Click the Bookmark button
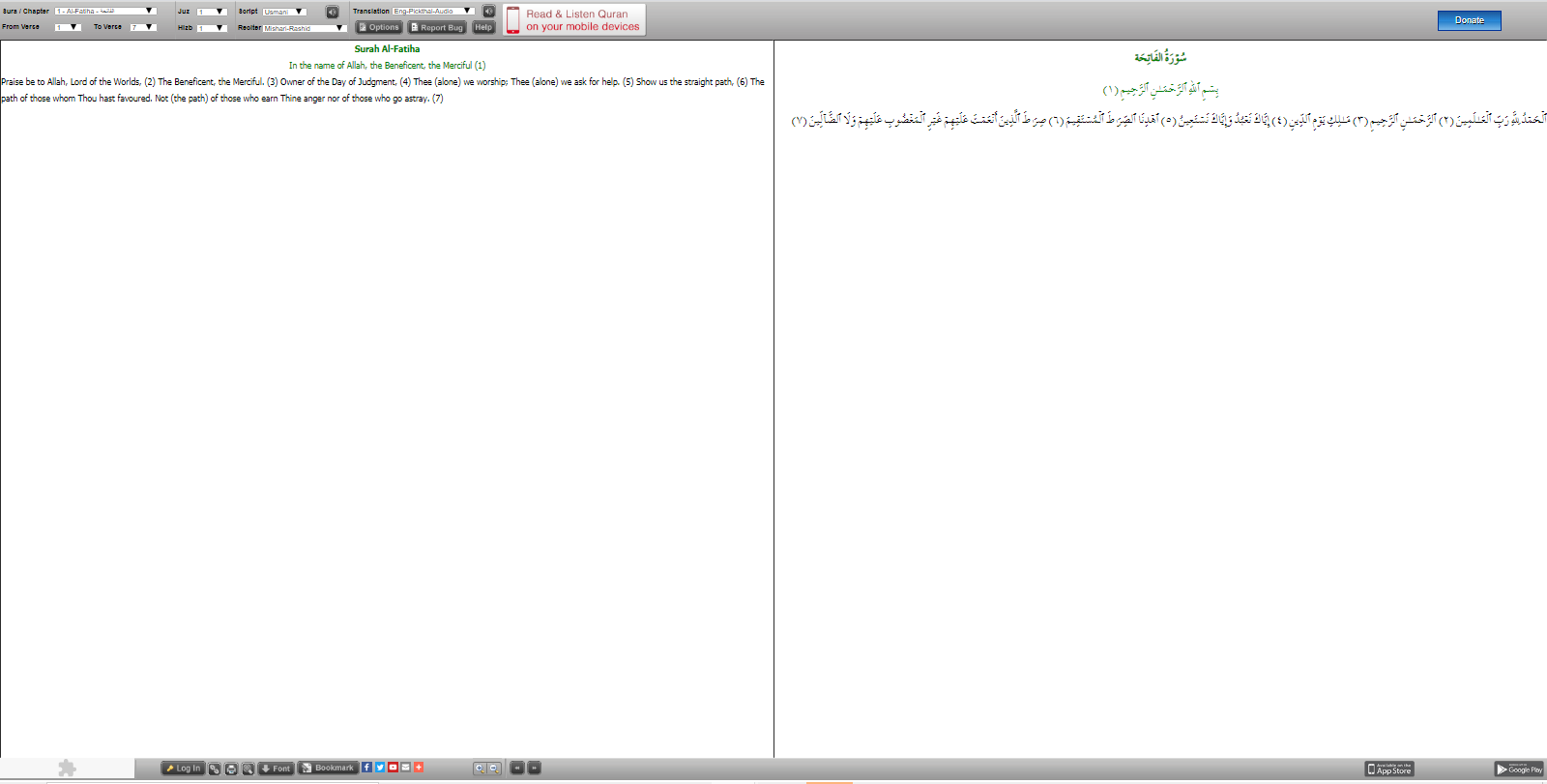Viewport: 1547px width, 784px height. click(328, 769)
